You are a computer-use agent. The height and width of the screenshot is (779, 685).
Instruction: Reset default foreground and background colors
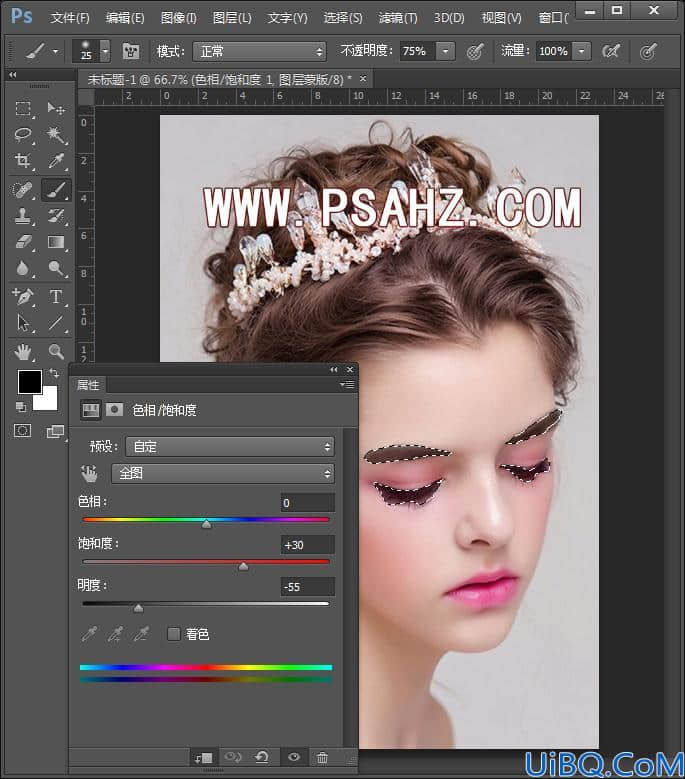21,407
